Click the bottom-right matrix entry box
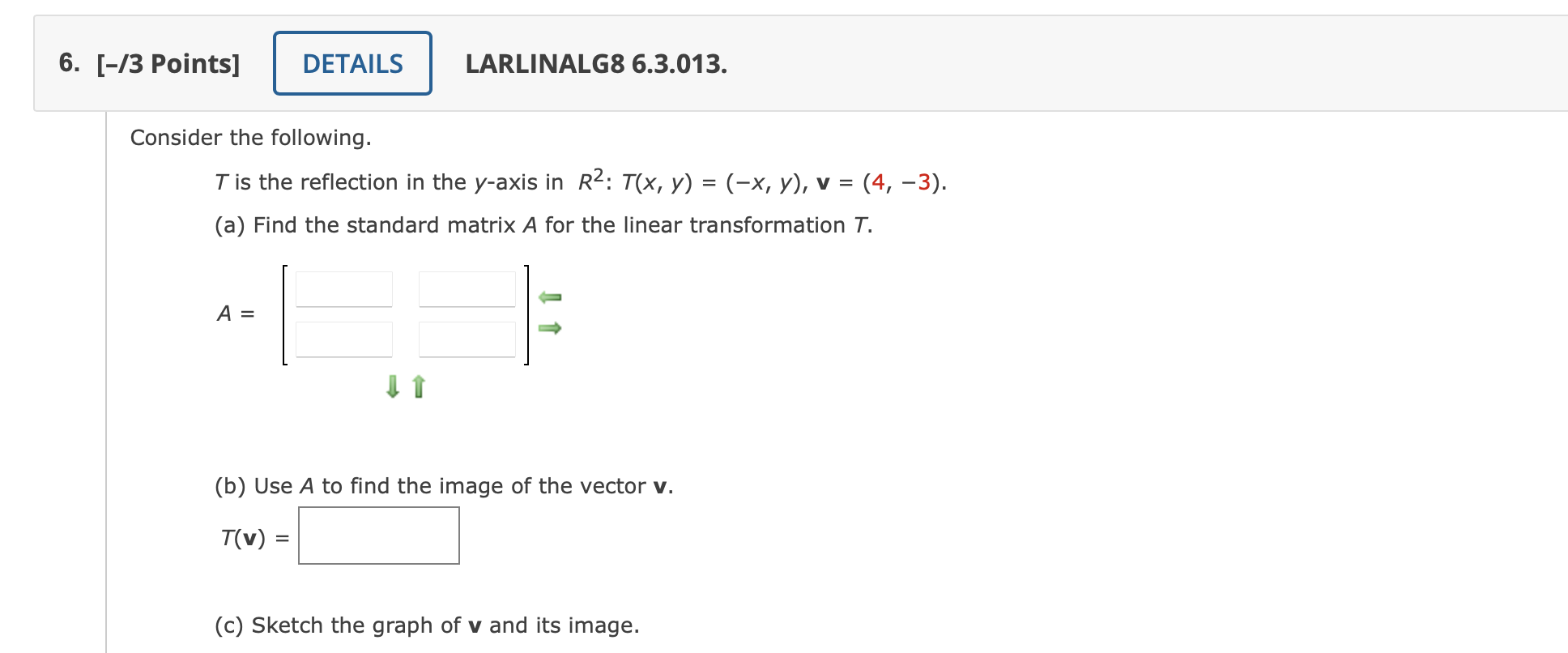 pos(467,338)
